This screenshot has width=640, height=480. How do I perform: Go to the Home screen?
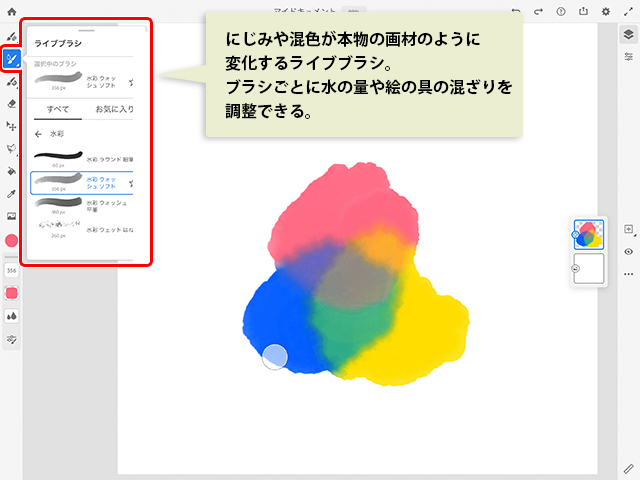(x=12, y=11)
